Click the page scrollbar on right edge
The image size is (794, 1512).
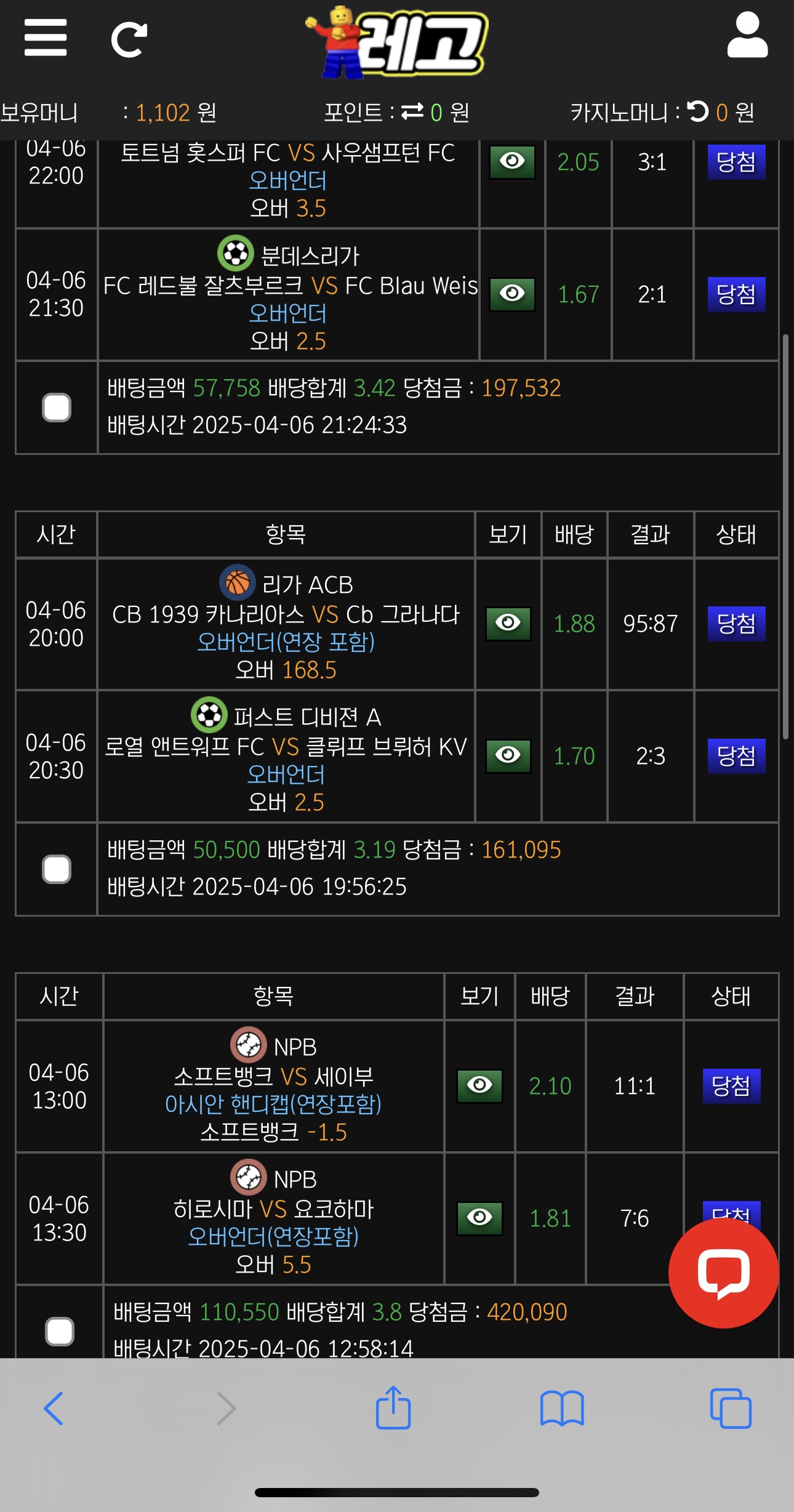point(785,536)
